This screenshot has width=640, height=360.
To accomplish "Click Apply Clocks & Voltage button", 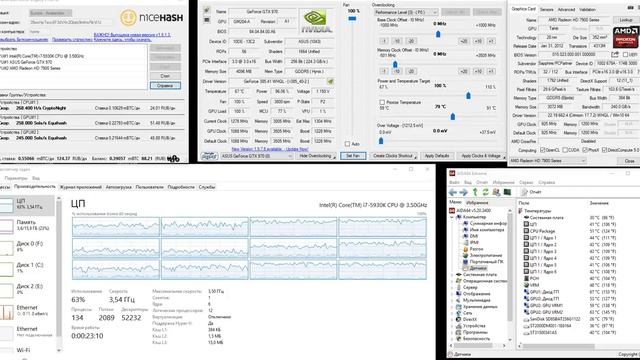I will (481, 156).
